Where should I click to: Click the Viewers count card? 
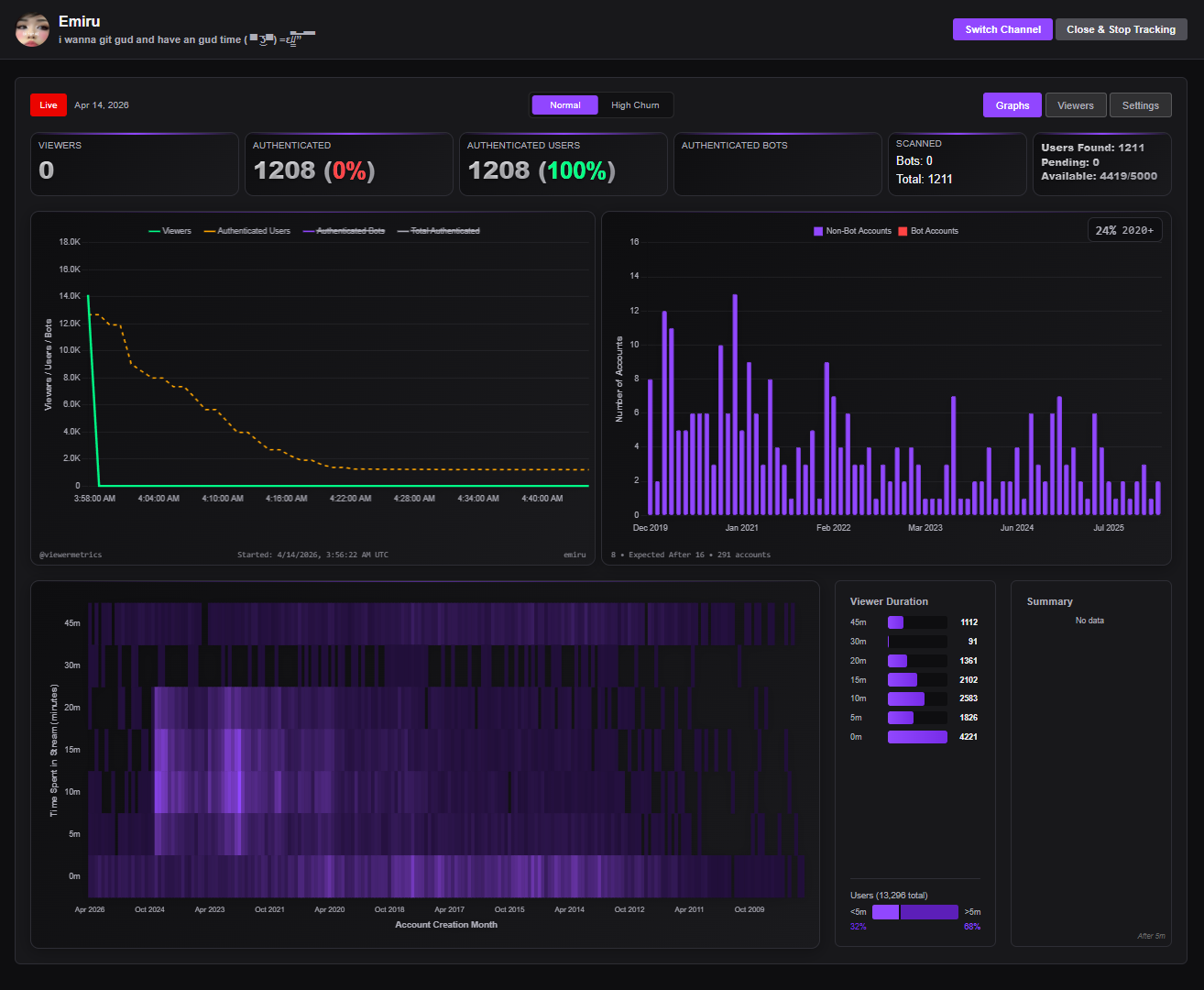tap(135, 164)
